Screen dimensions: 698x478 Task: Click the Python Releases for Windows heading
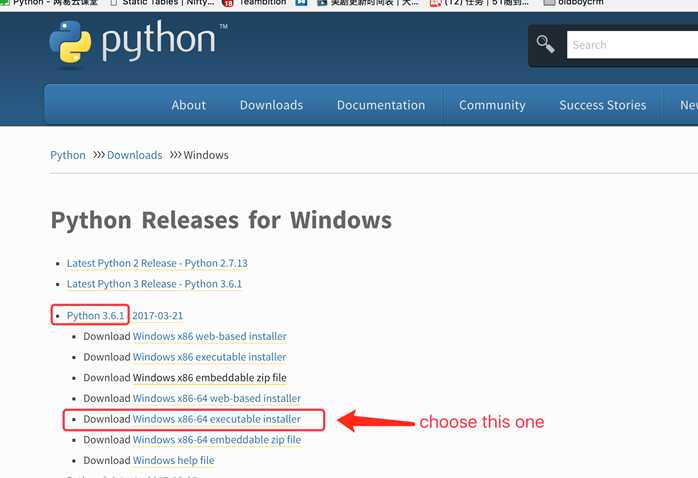221,220
